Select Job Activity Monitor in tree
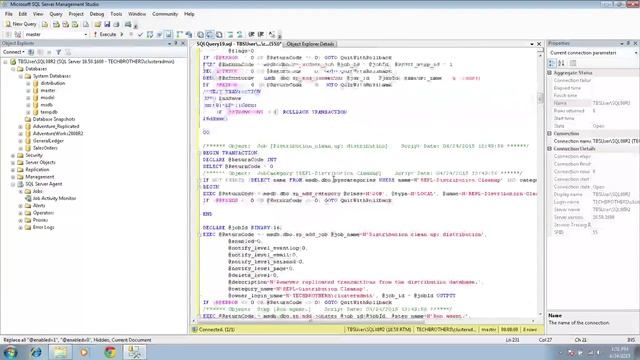 click(x=54, y=198)
